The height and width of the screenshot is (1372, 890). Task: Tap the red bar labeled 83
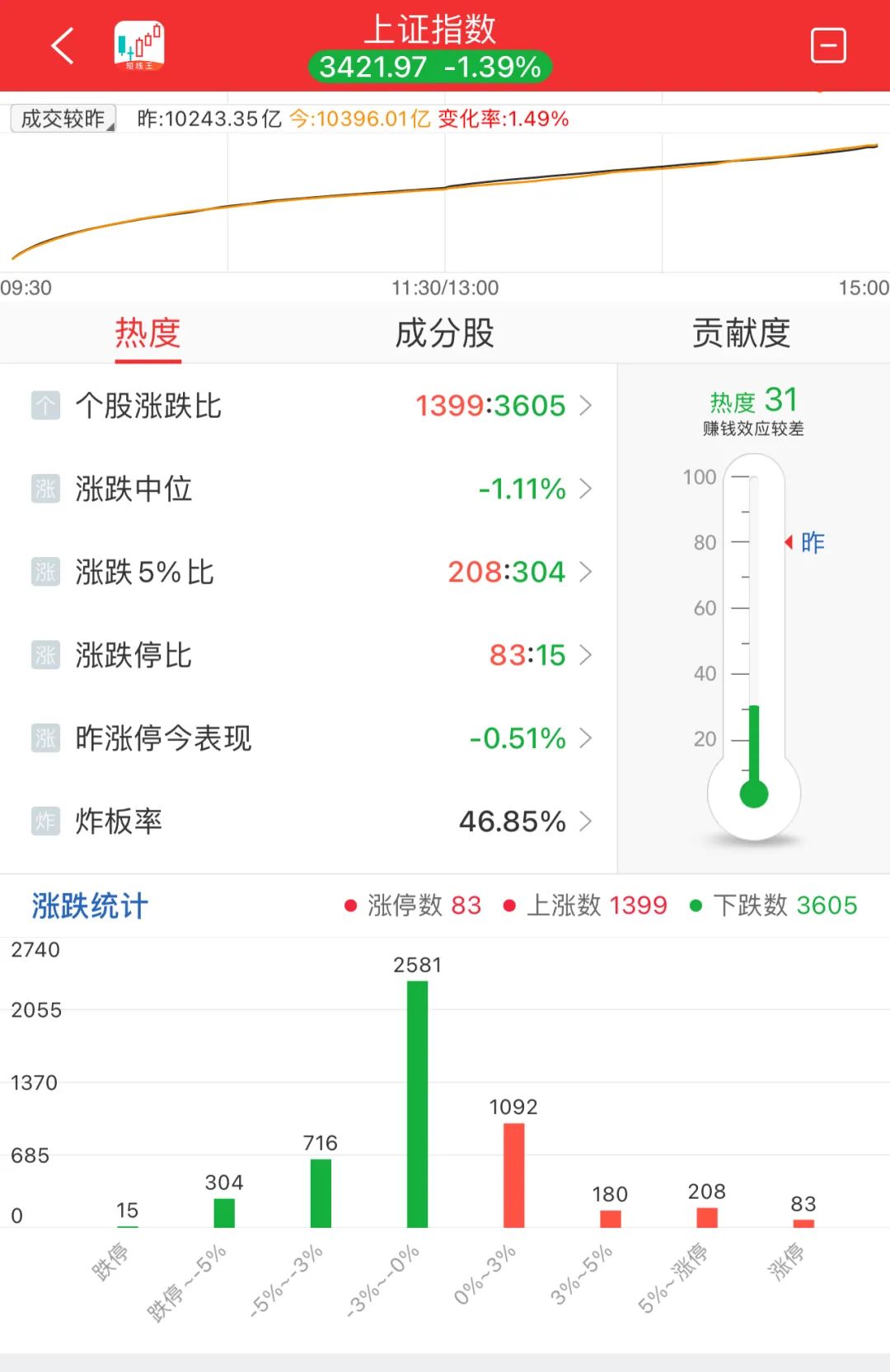[x=803, y=1224]
